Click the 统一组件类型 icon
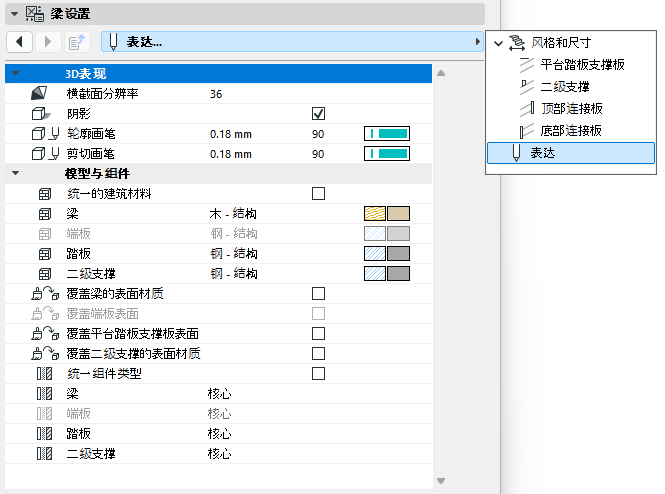The height and width of the screenshot is (494, 665). [45, 374]
